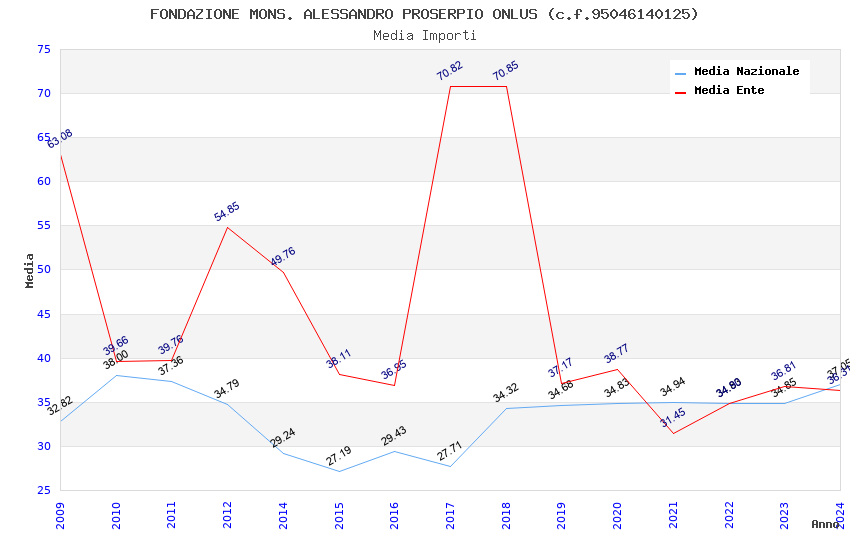Click the 2020 year tick label
Image resolution: width=850 pixels, height=550 pixels.
(x=617, y=515)
